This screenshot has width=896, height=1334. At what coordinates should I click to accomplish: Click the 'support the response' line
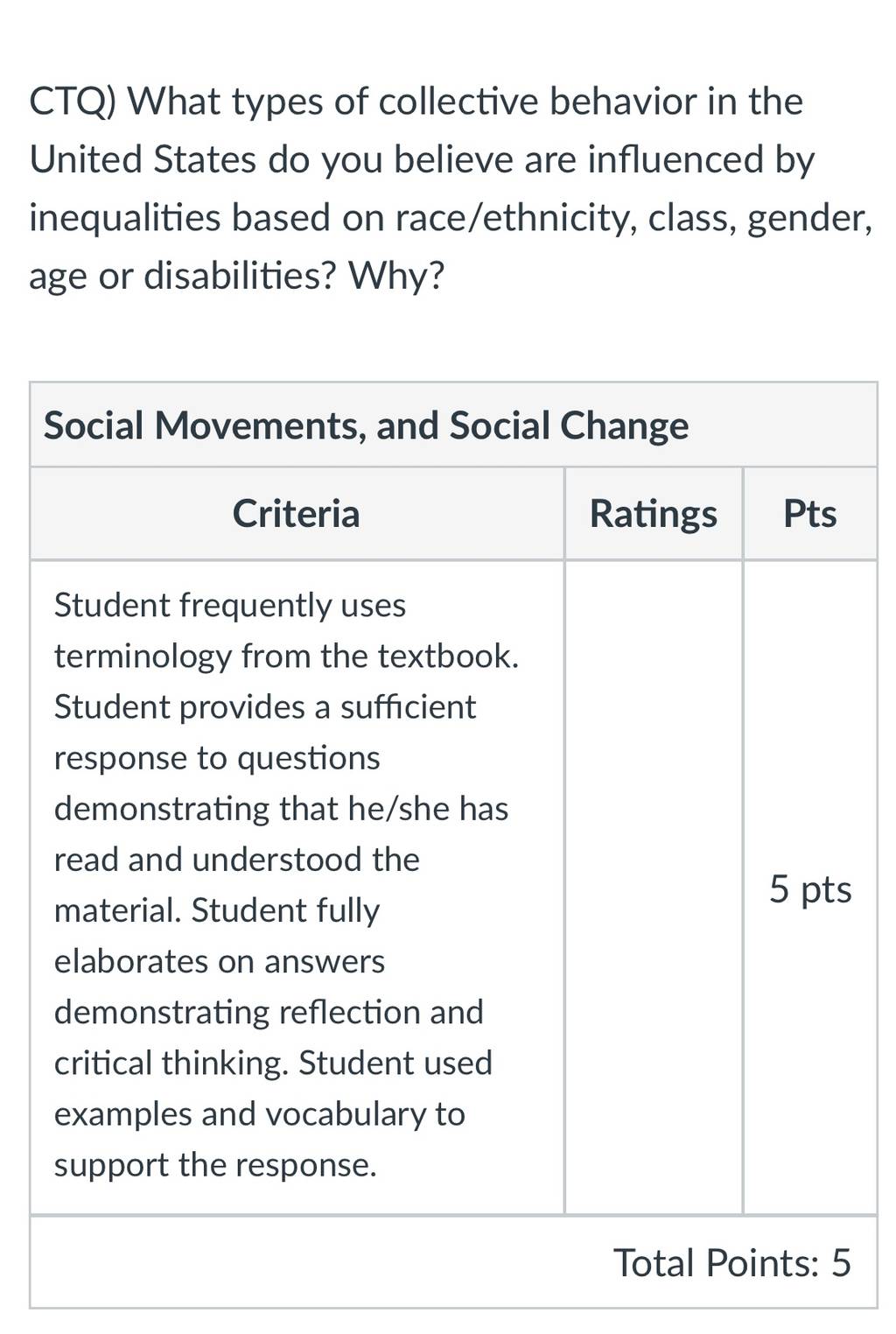point(215,1165)
